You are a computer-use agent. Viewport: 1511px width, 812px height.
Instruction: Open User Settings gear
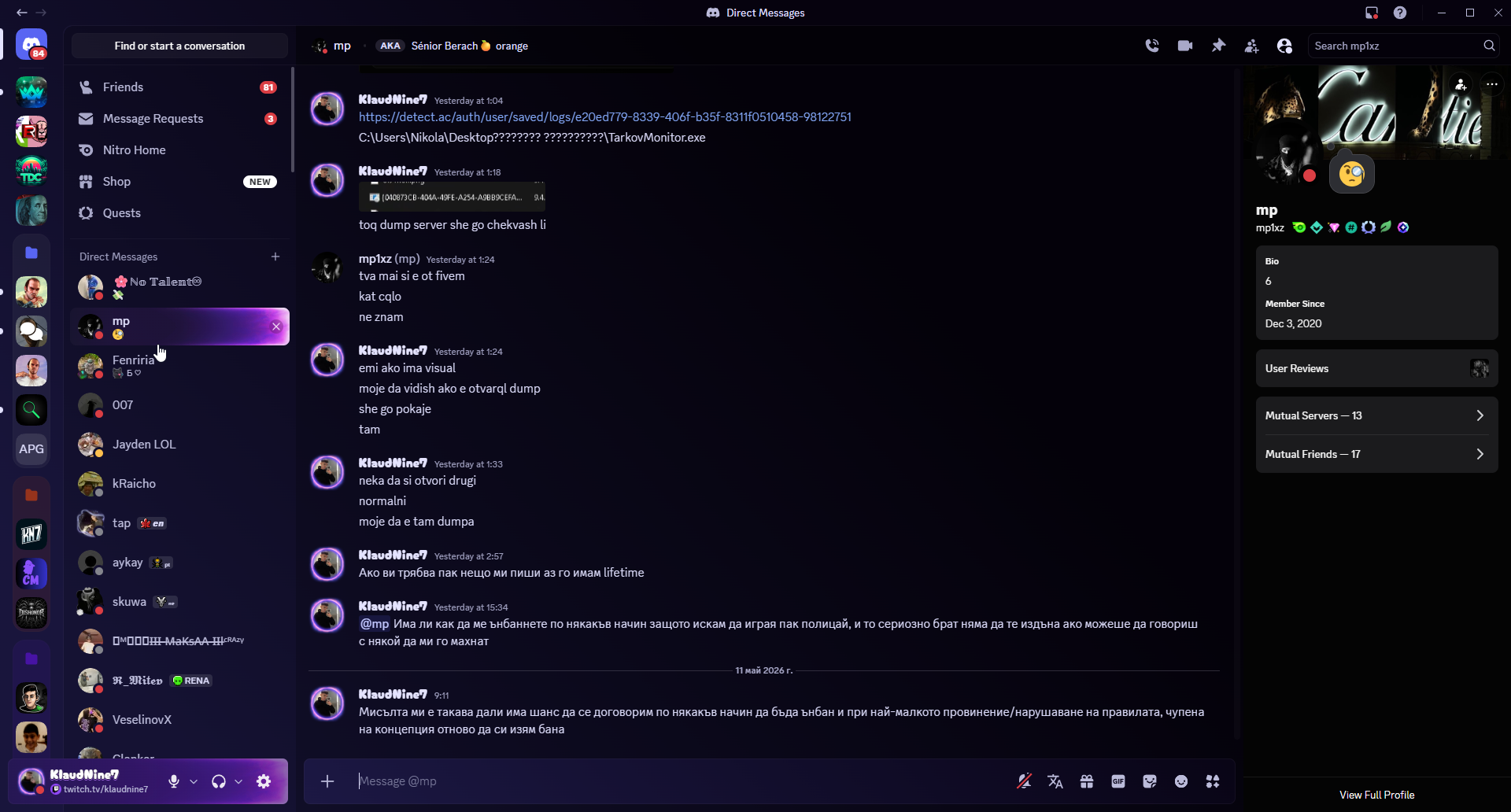click(264, 781)
